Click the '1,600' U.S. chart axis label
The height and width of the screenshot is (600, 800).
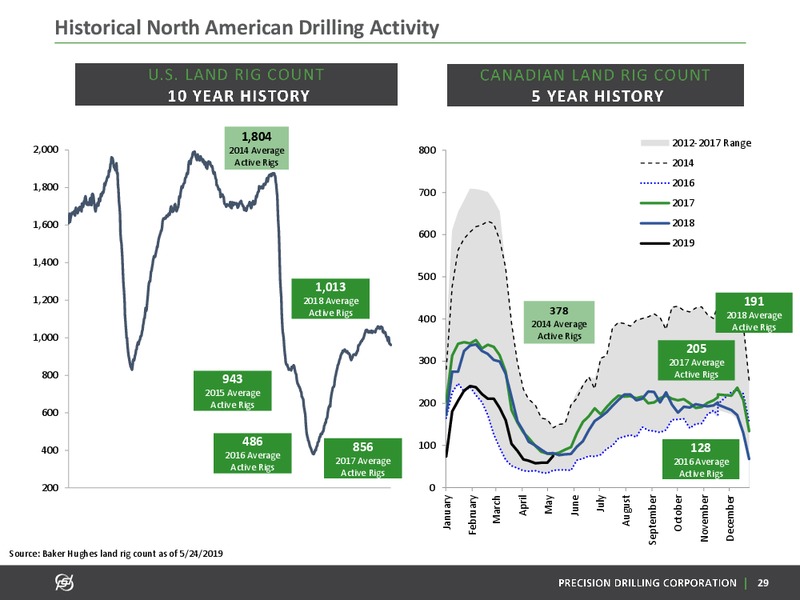46,224
